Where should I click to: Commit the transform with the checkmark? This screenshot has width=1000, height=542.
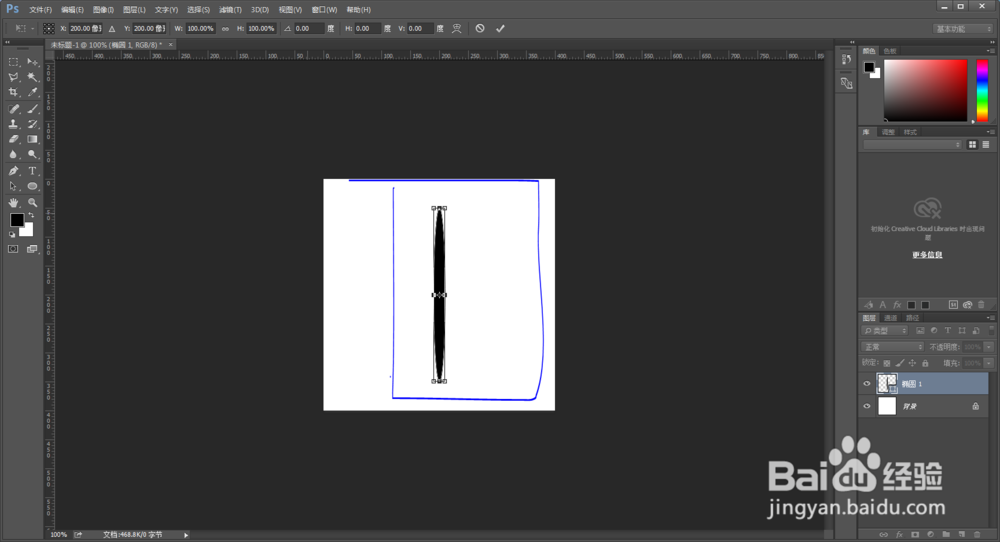click(500, 29)
